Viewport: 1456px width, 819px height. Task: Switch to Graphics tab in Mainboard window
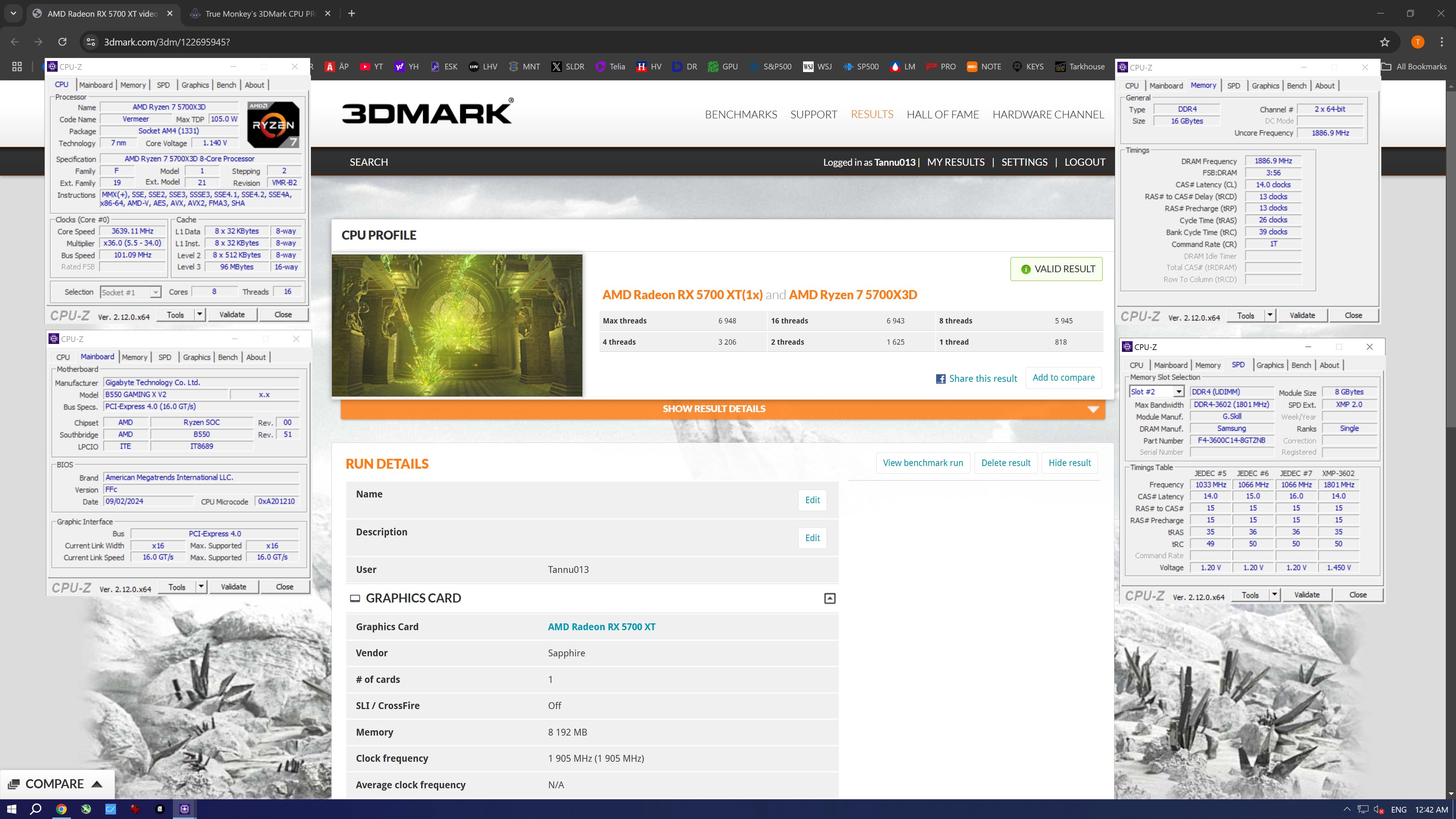pyautogui.click(x=197, y=357)
